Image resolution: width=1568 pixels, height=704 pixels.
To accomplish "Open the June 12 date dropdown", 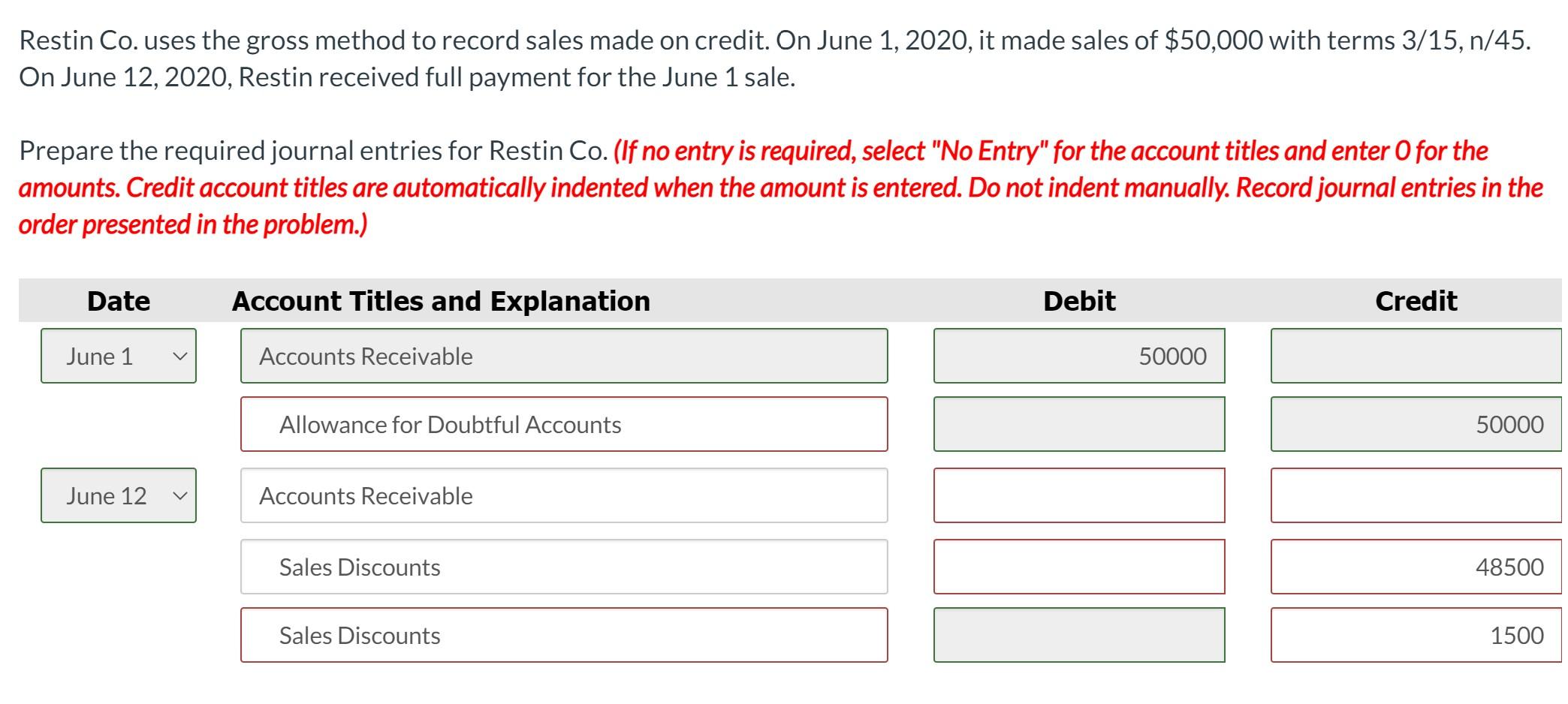I will coord(118,495).
